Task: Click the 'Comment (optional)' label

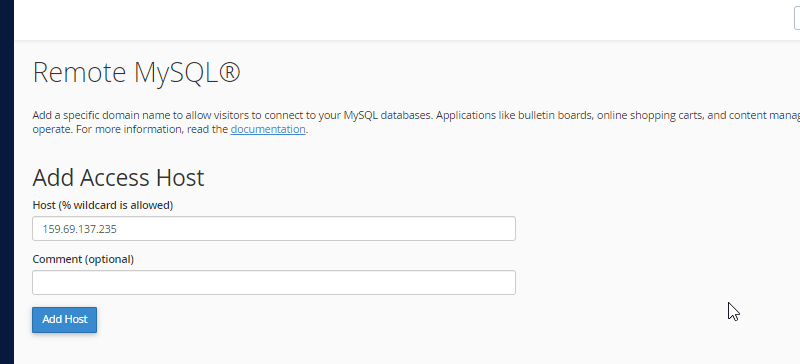Action: (x=83, y=259)
